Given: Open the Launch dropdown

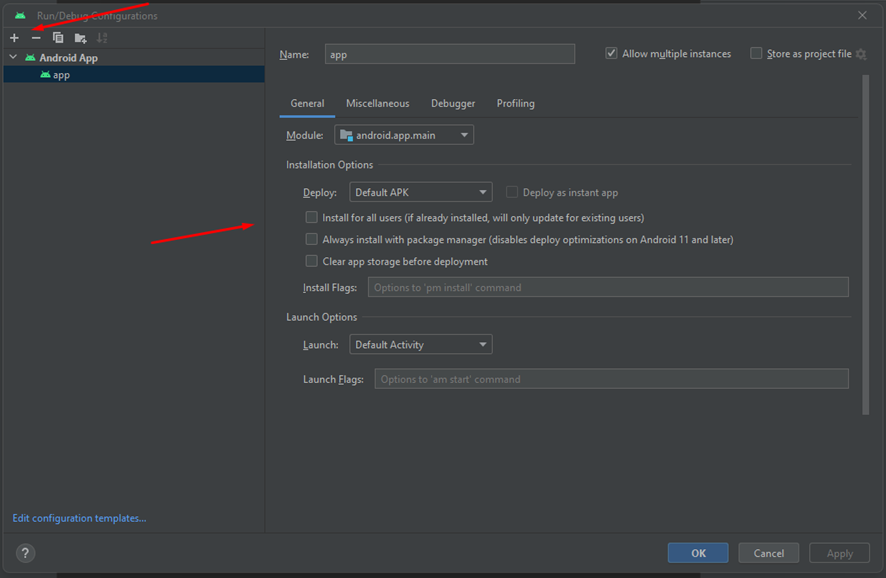Looking at the screenshot, I should point(421,344).
